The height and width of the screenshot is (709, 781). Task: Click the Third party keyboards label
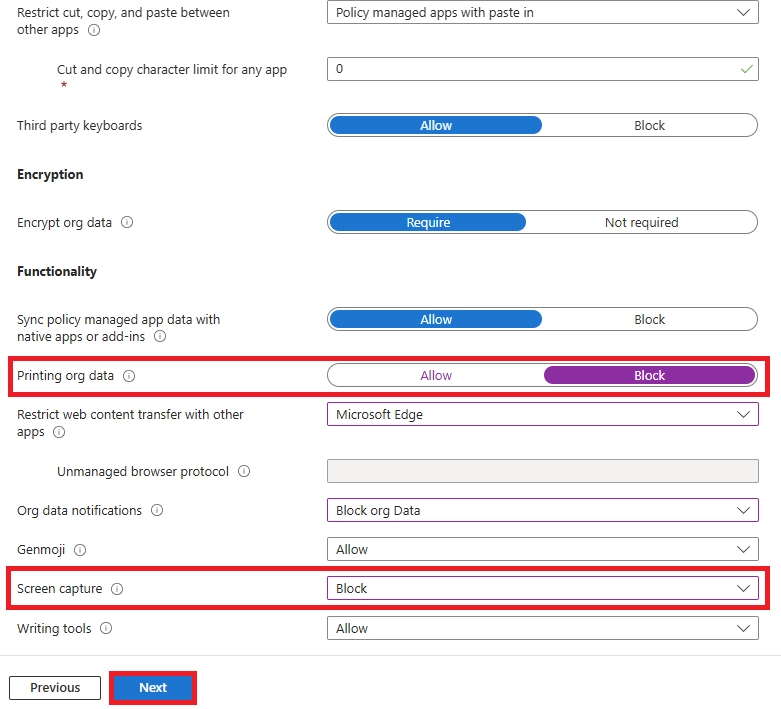[x=80, y=126]
